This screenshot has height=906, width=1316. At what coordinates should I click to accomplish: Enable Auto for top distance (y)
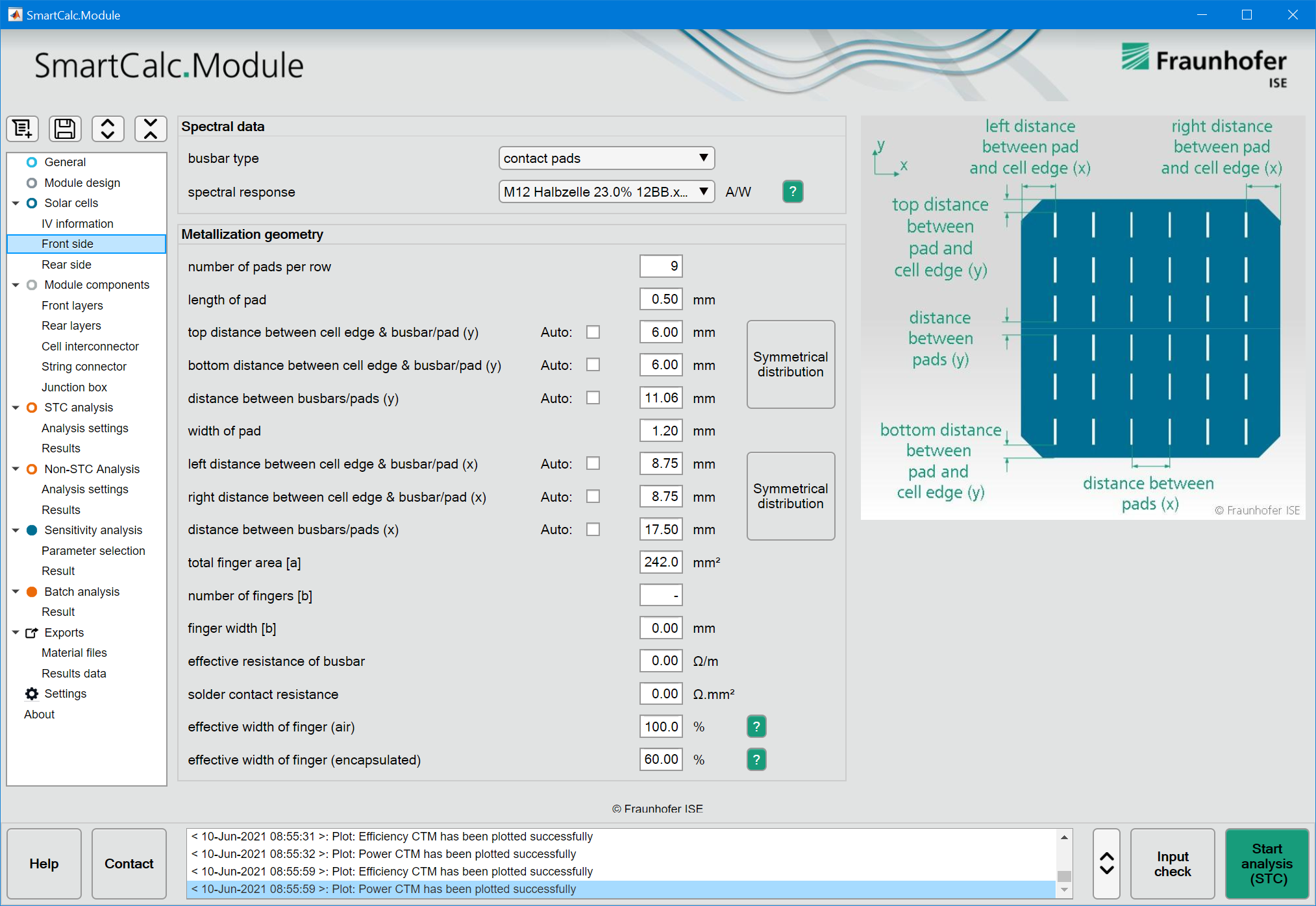click(593, 332)
